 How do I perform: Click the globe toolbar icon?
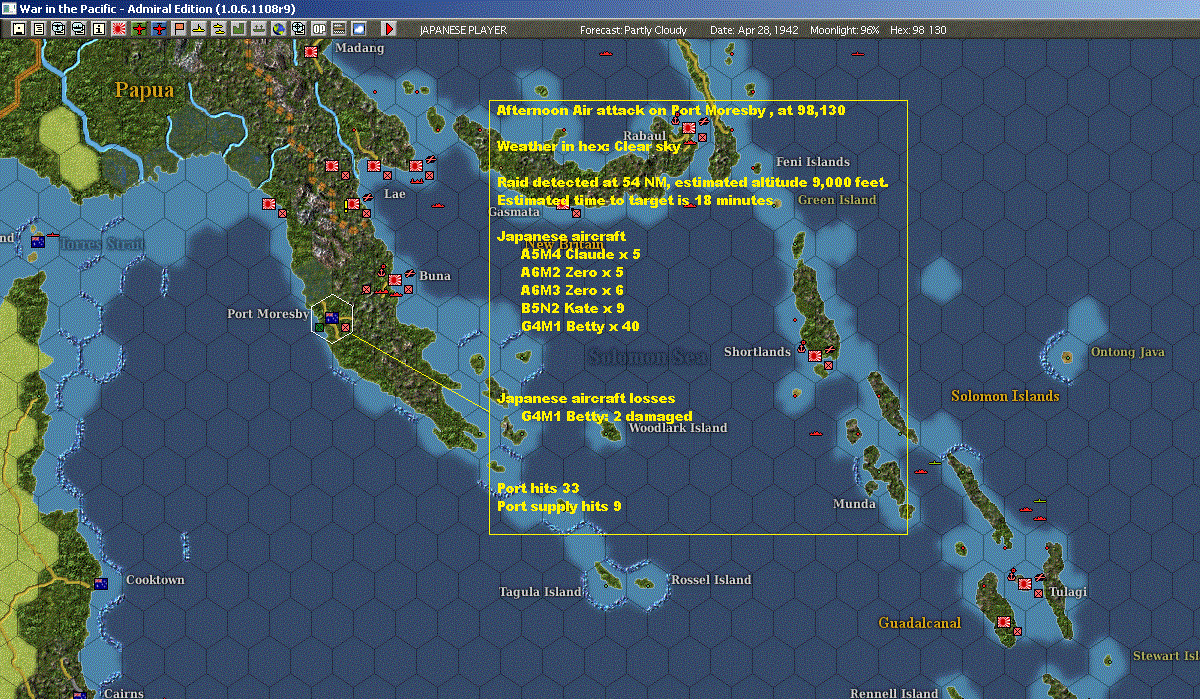click(278, 29)
